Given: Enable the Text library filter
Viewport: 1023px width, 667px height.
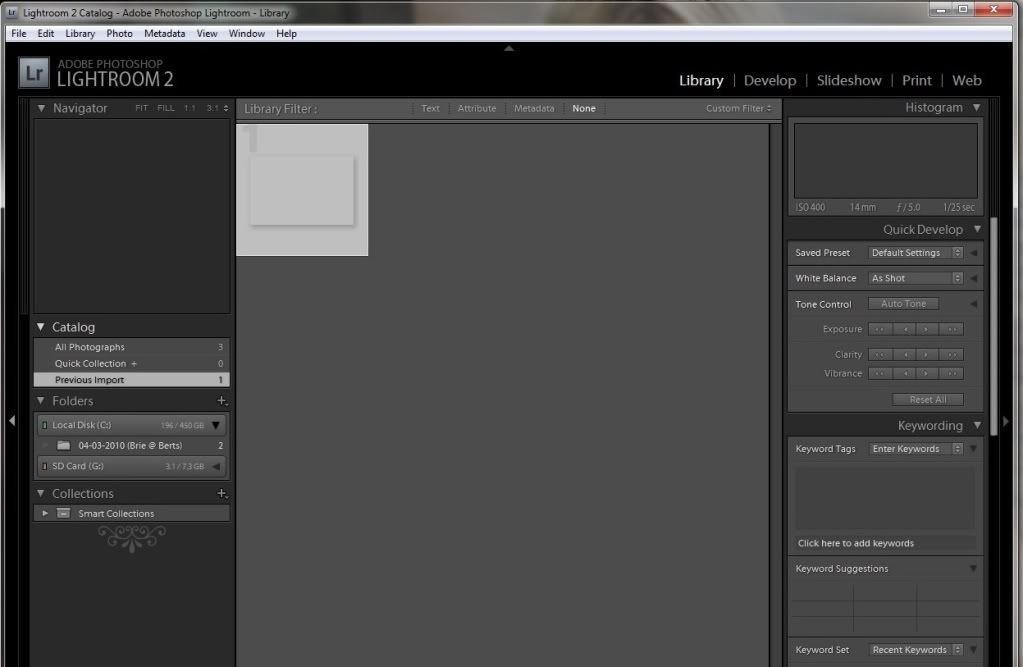Looking at the screenshot, I should (430, 108).
